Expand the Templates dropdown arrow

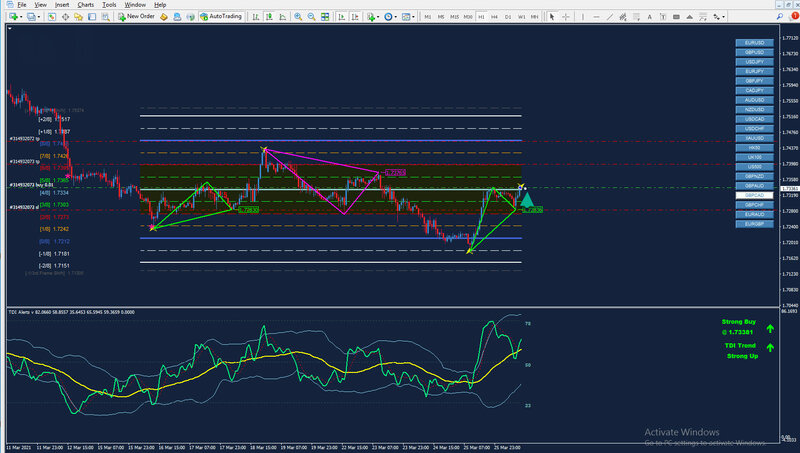413,17
